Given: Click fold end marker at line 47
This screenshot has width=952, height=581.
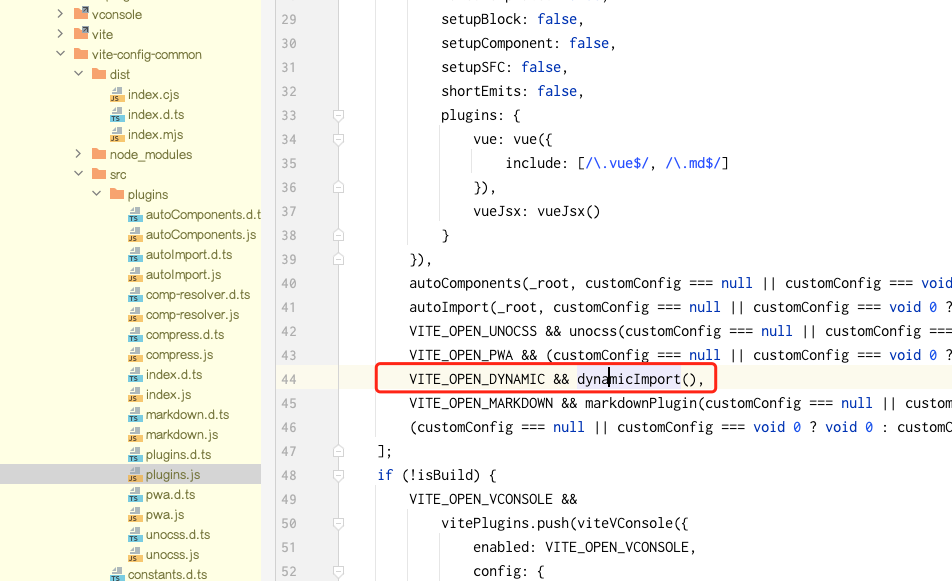Looking at the screenshot, I should tap(339, 451).
